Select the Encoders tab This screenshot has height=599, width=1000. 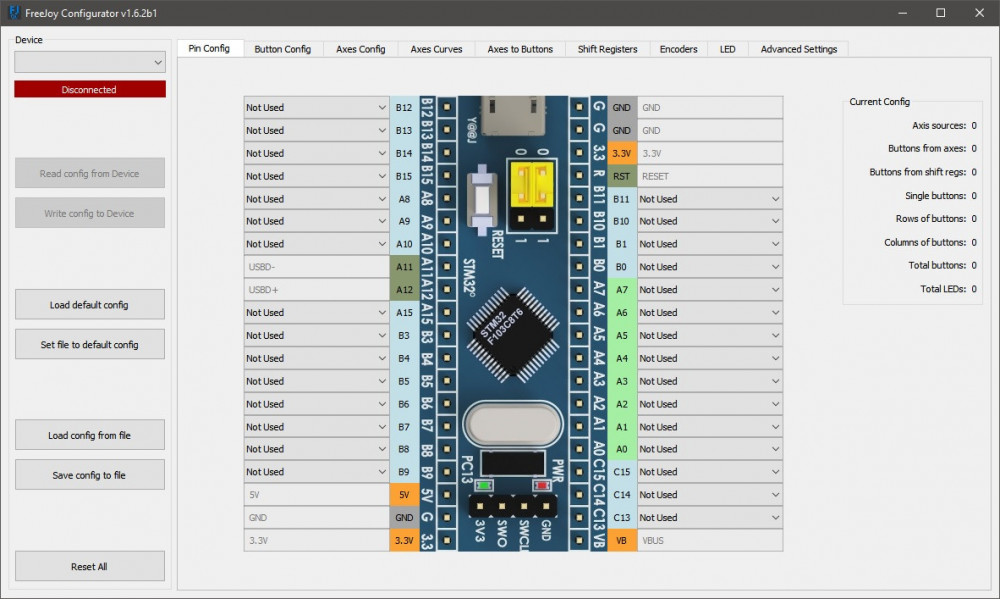(x=679, y=49)
